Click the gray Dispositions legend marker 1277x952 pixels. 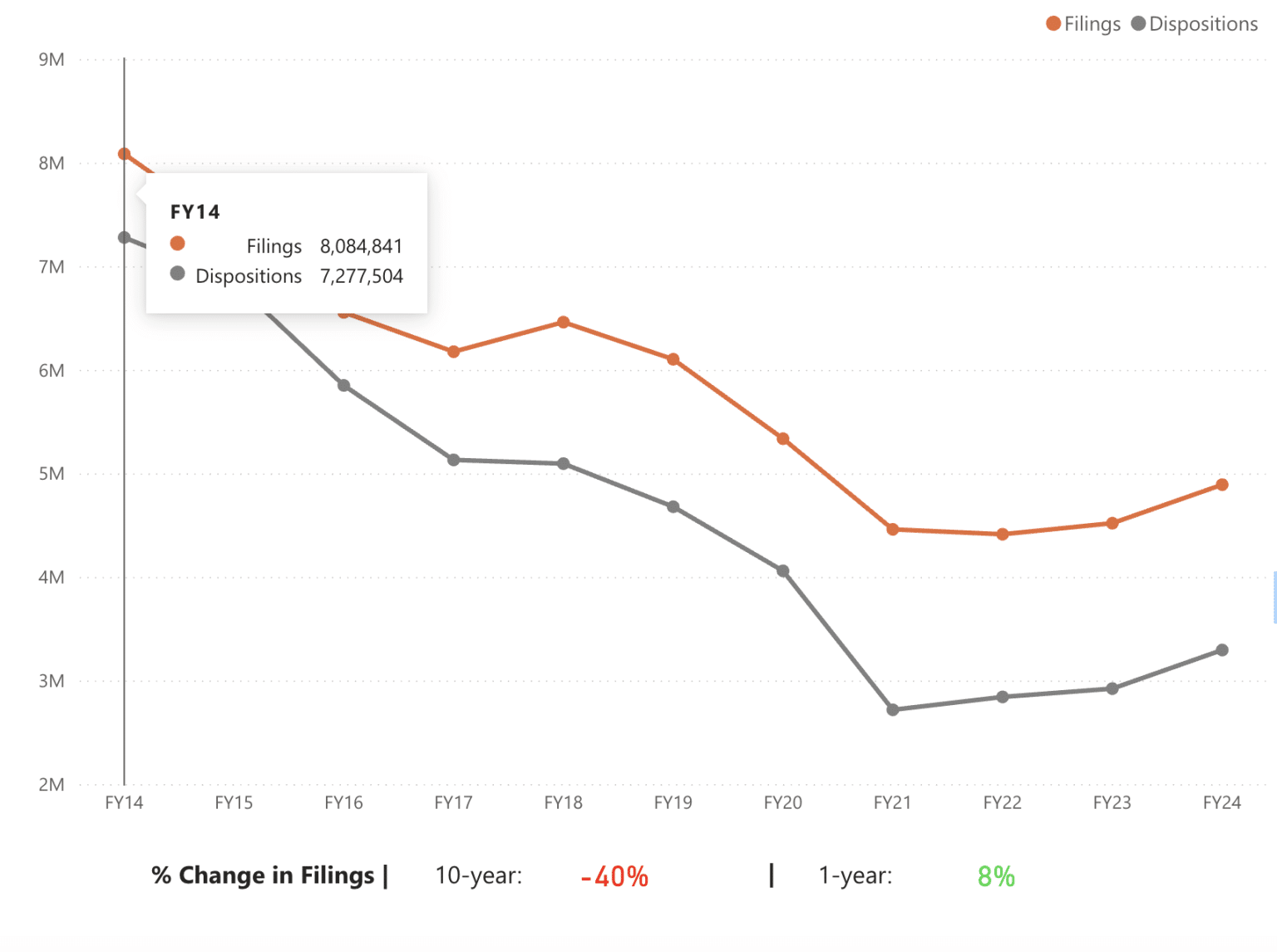[1138, 24]
